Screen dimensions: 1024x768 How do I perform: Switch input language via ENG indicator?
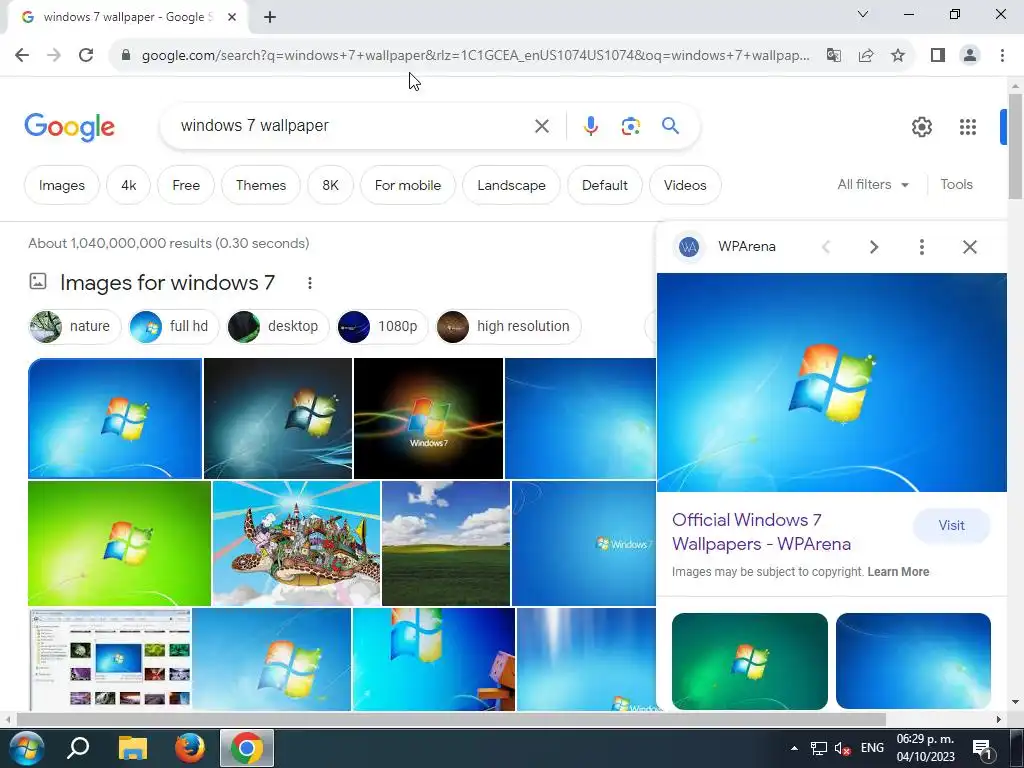(x=872, y=748)
